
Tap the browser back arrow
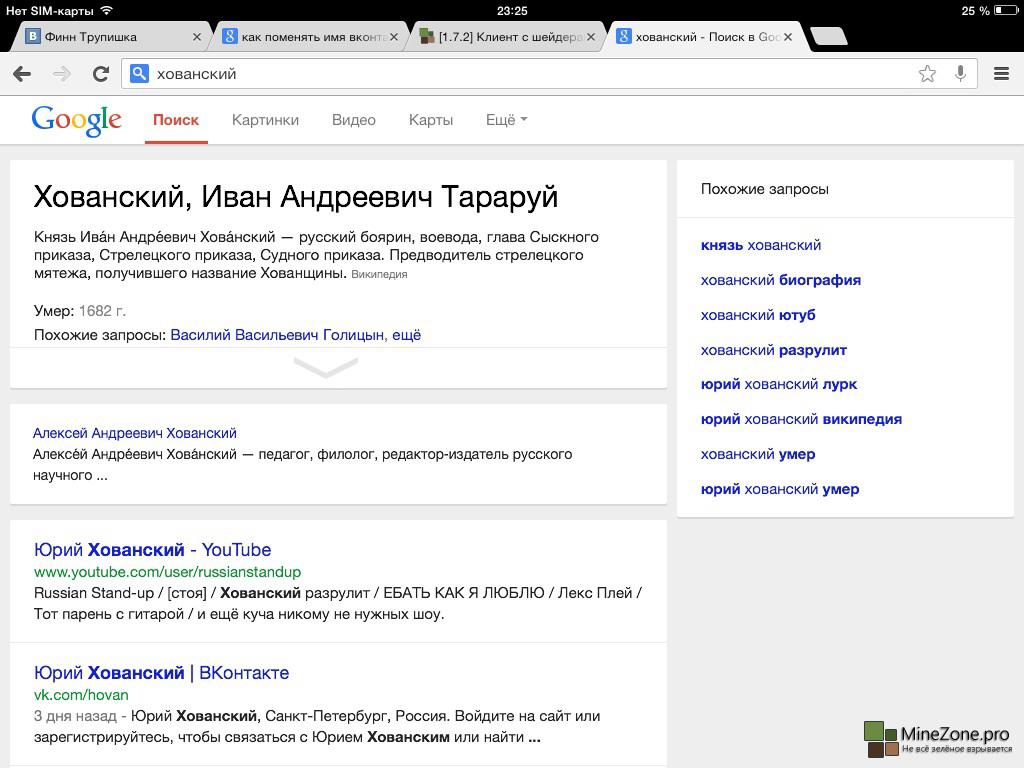[22, 73]
